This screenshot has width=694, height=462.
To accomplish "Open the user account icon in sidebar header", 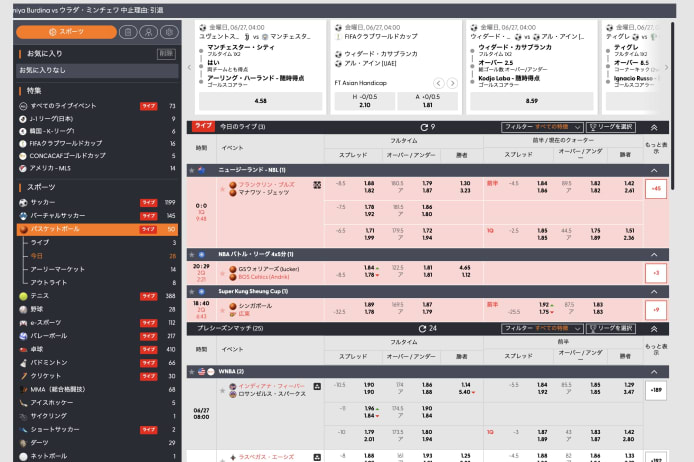I will [x=149, y=32].
